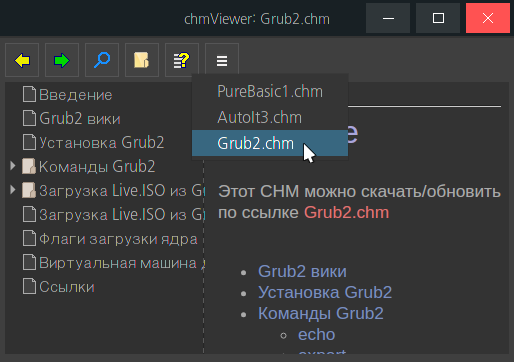The image size is (514, 362).
Task: Follow the Установка Grub2 page link
Action: [325, 292]
